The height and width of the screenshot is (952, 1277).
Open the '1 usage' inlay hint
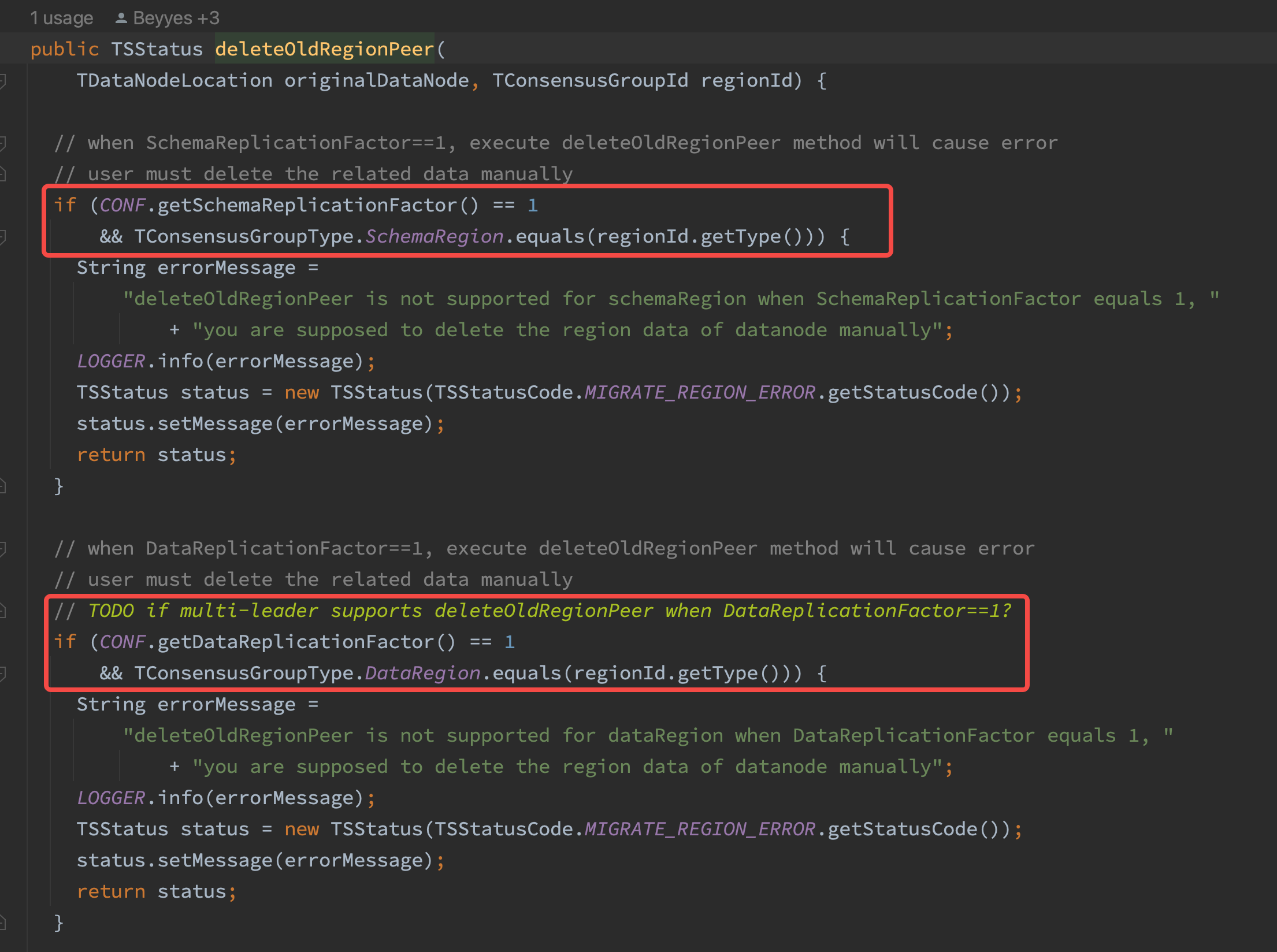[x=61, y=18]
